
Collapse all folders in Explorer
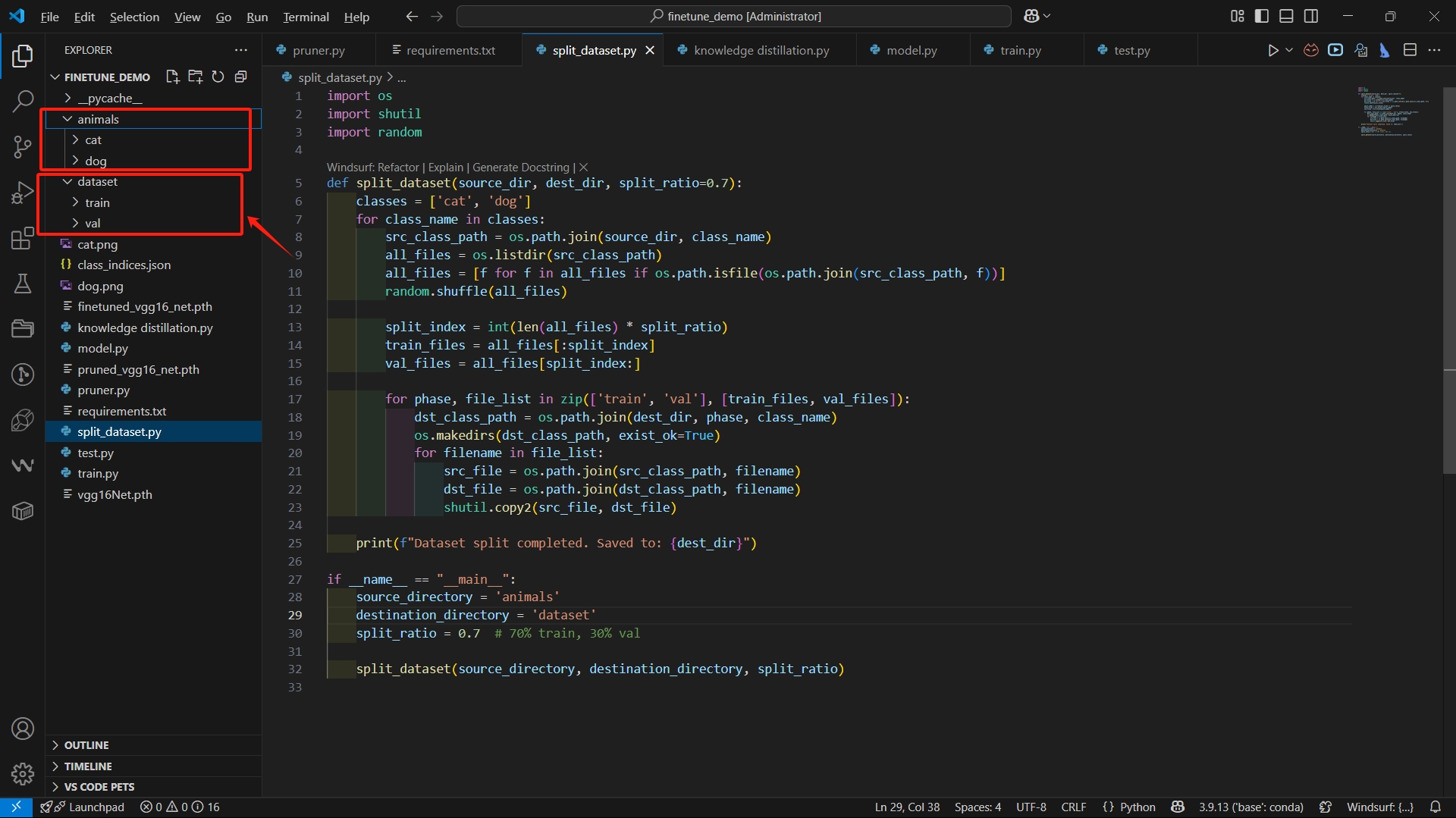[241, 77]
